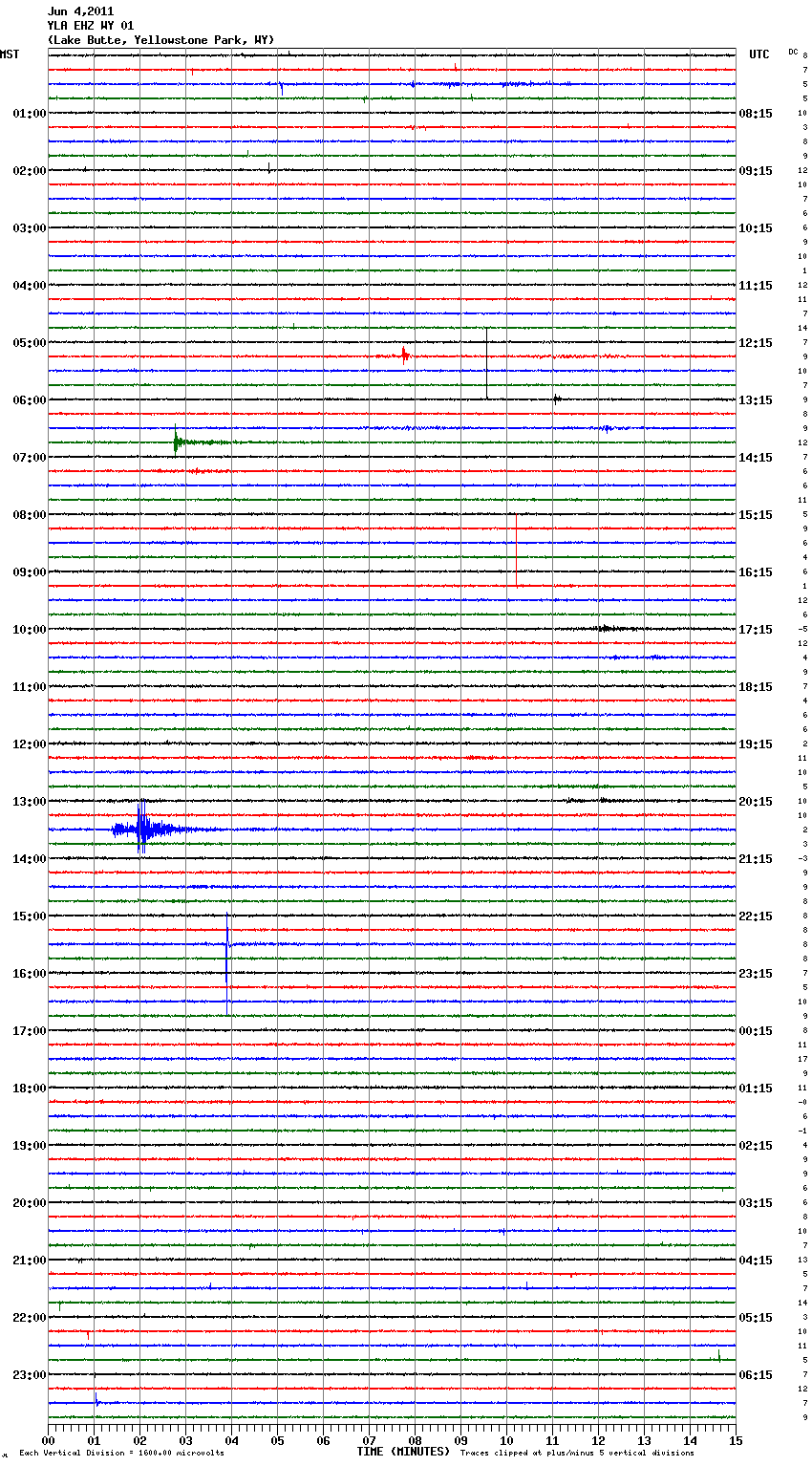This screenshot has height=1466, width=812.
Task: Click the 09:15 UTC time label
Action: coord(756,171)
